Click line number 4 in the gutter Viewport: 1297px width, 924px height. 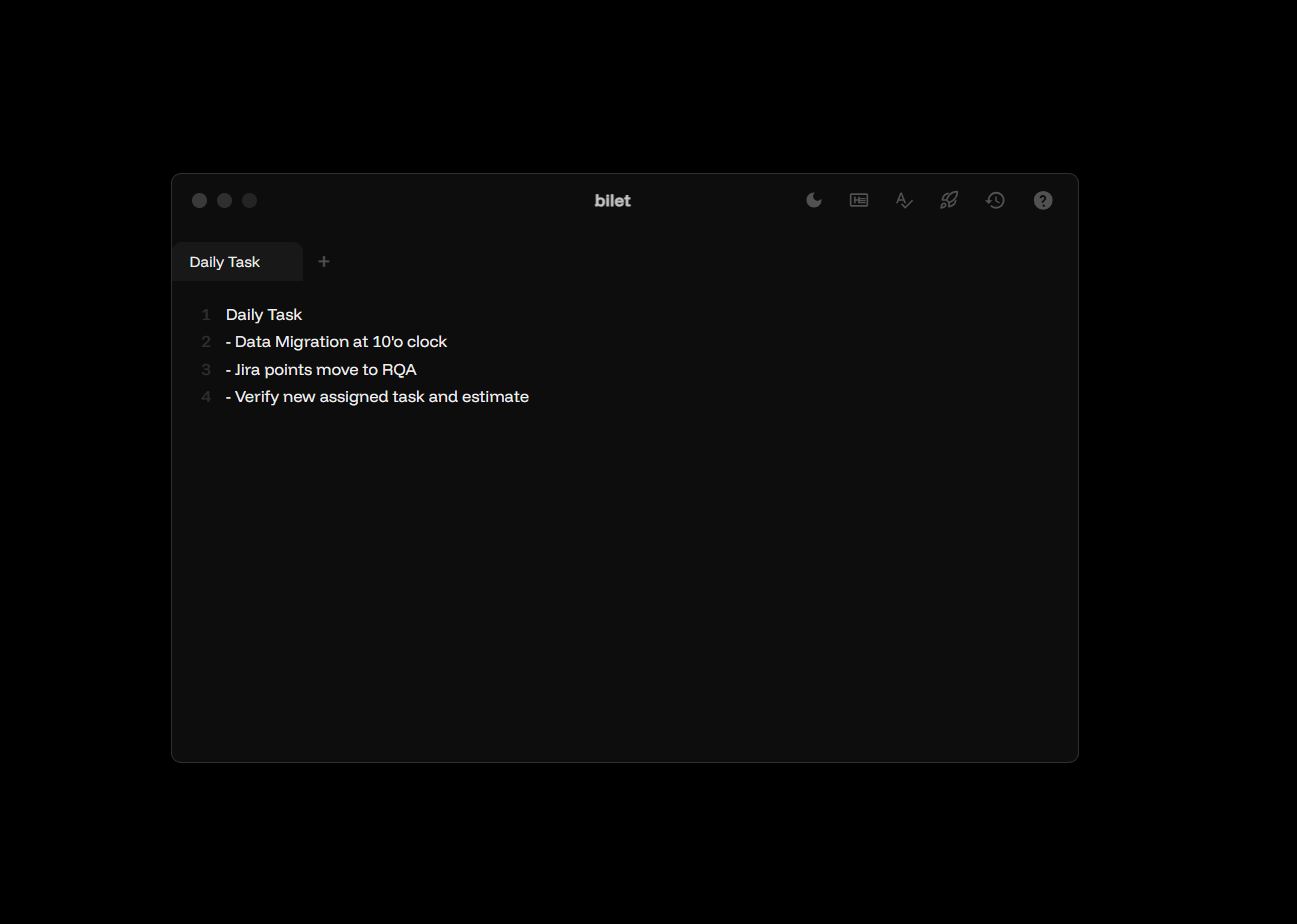pos(206,396)
